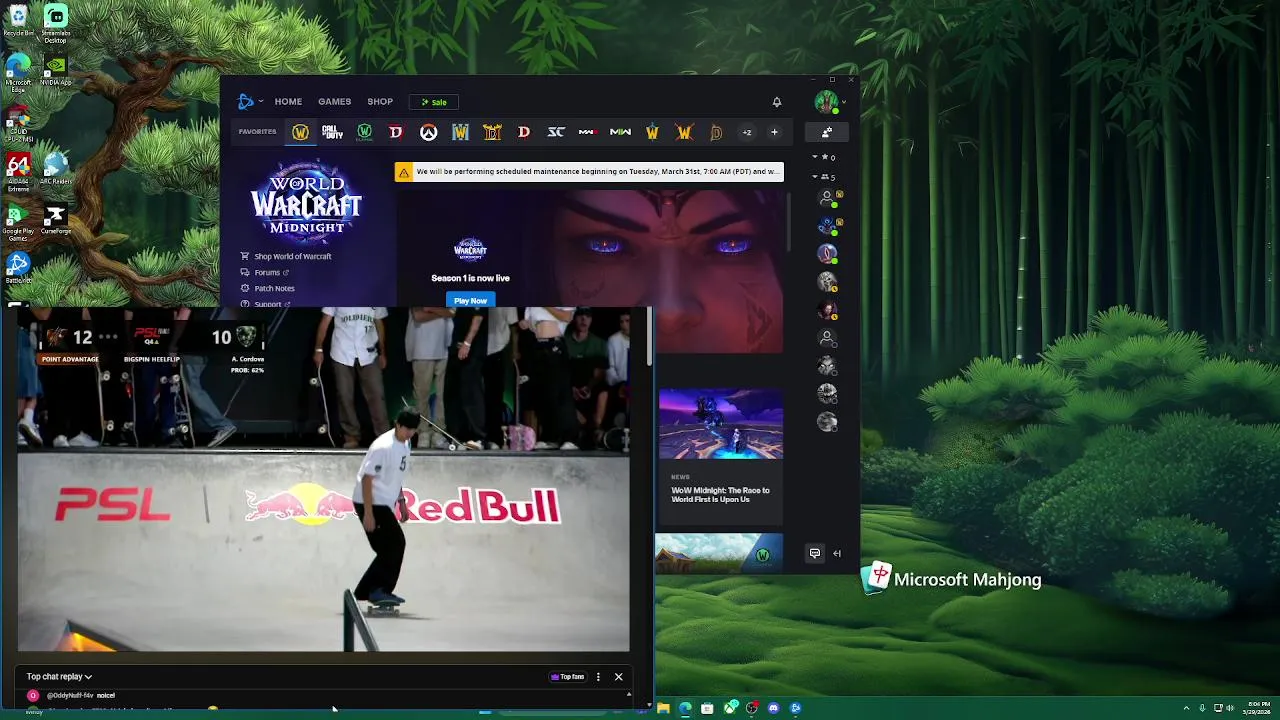This screenshot has width=1280, height=720.
Task: Open the Patch Notes link
Action: click(267, 288)
